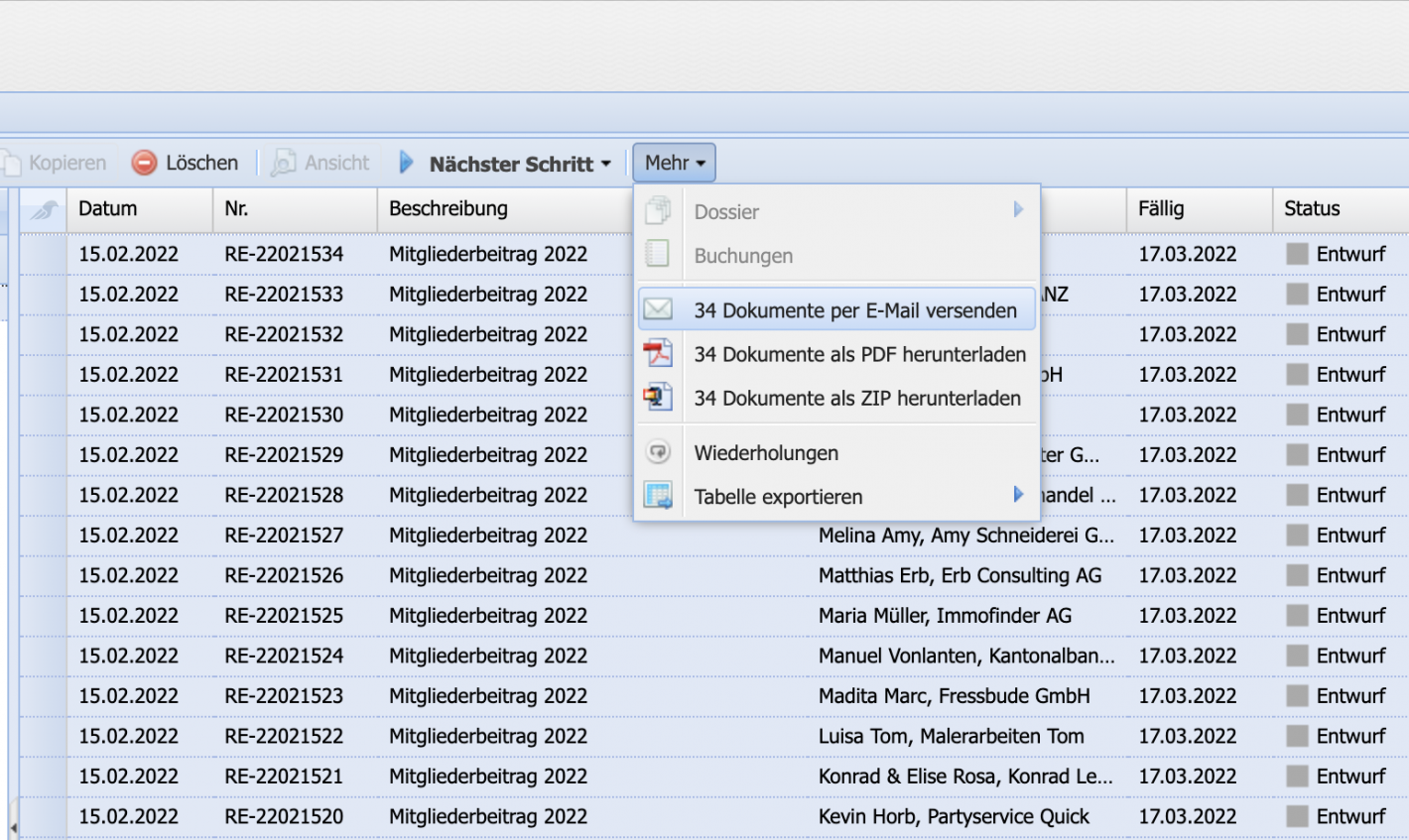This screenshot has height=840, width=1409.
Task: Expand the Tabelle exportieren submenu arrow
Action: (x=1017, y=496)
